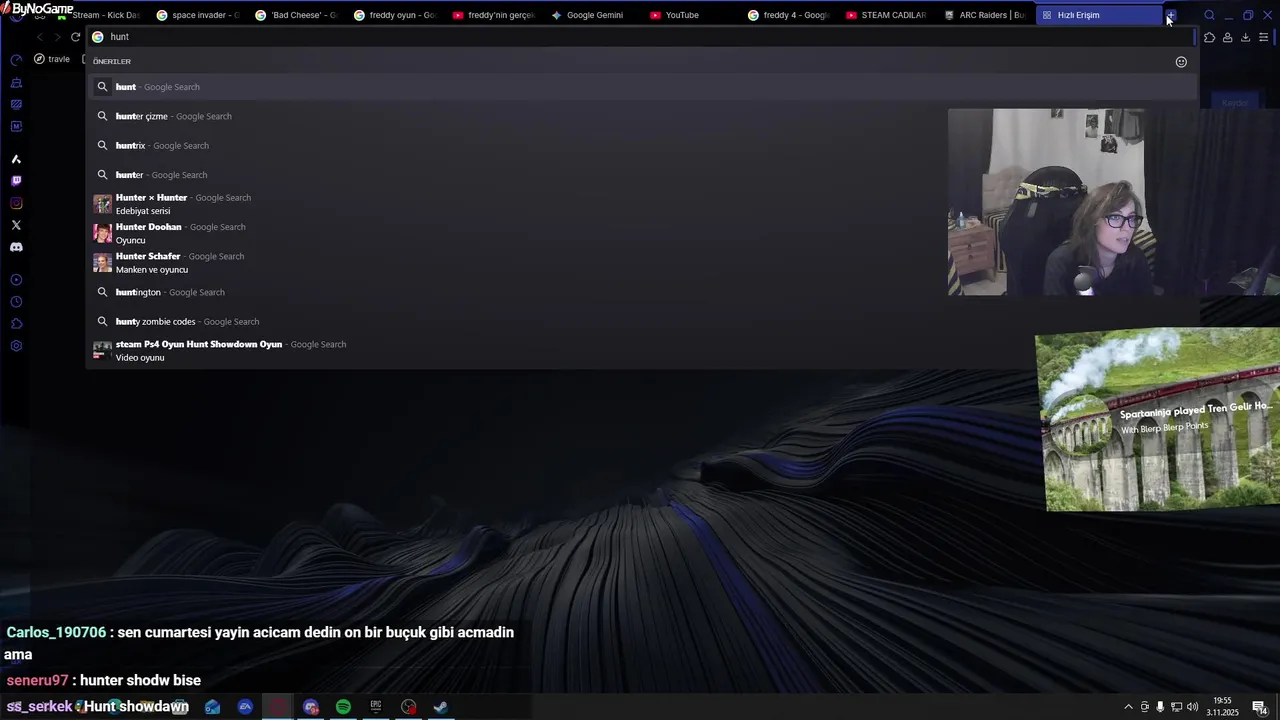Viewport: 1280px width, 720px height.
Task: Open sidebar settings gear icon
Action: [16, 346]
